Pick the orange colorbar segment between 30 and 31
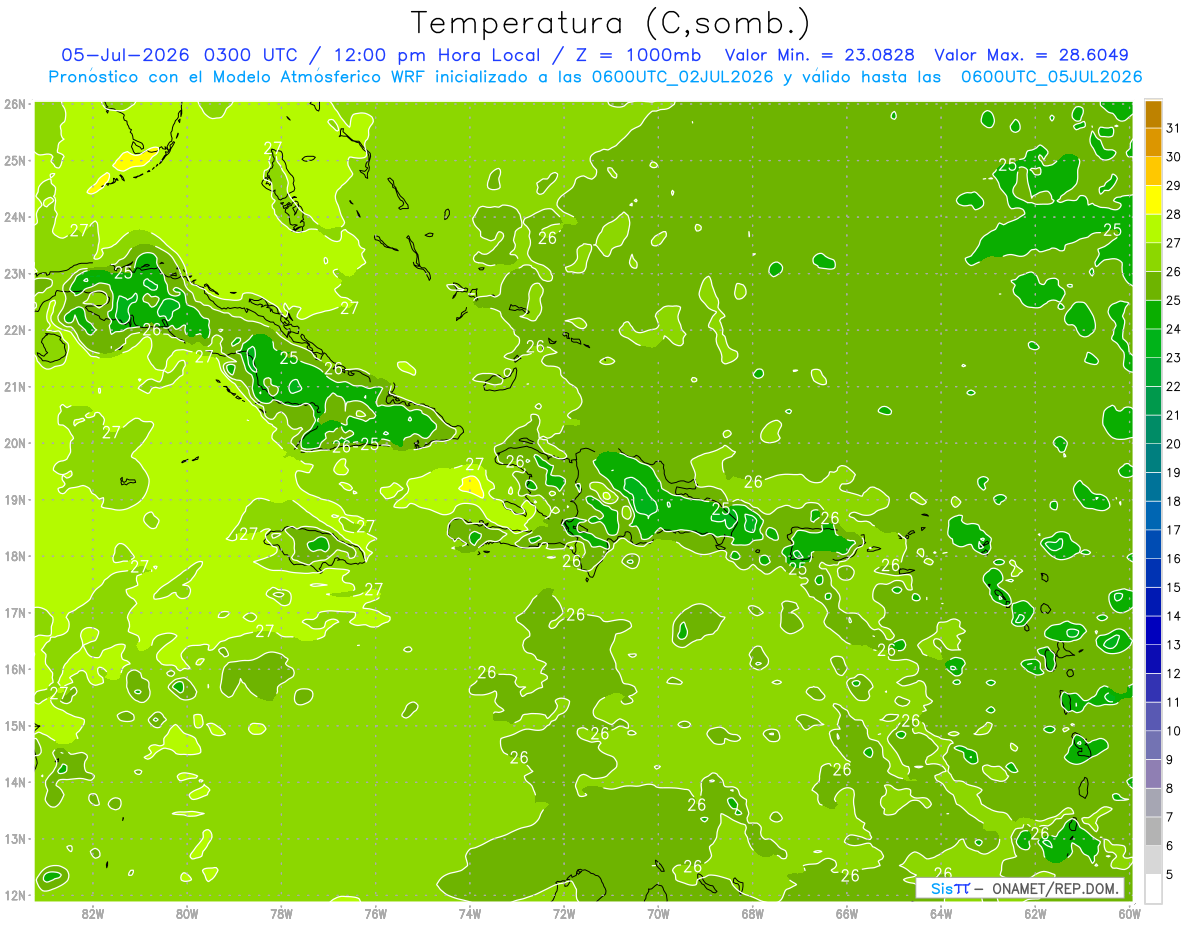 click(1153, 143)
